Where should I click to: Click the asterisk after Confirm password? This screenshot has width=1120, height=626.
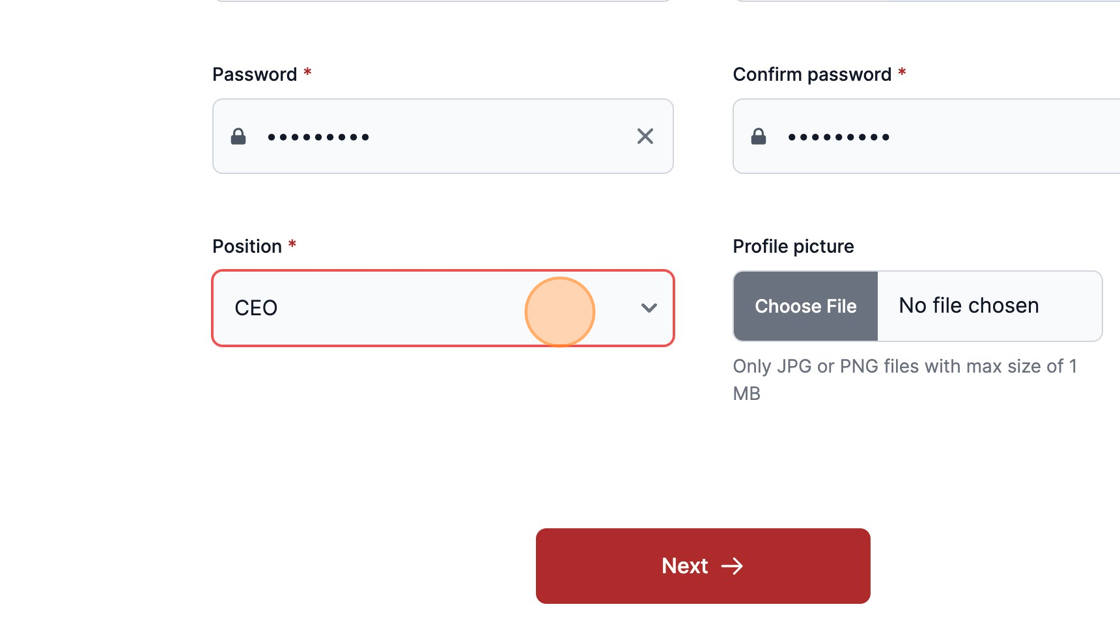pyautogui.click(x=902, y=72)
